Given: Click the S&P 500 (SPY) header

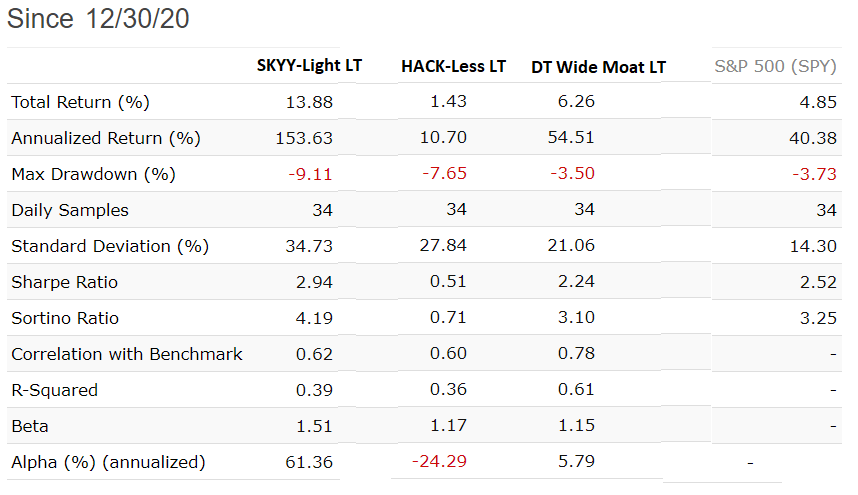Looking at the screenshot, I should tap(776, 68).
